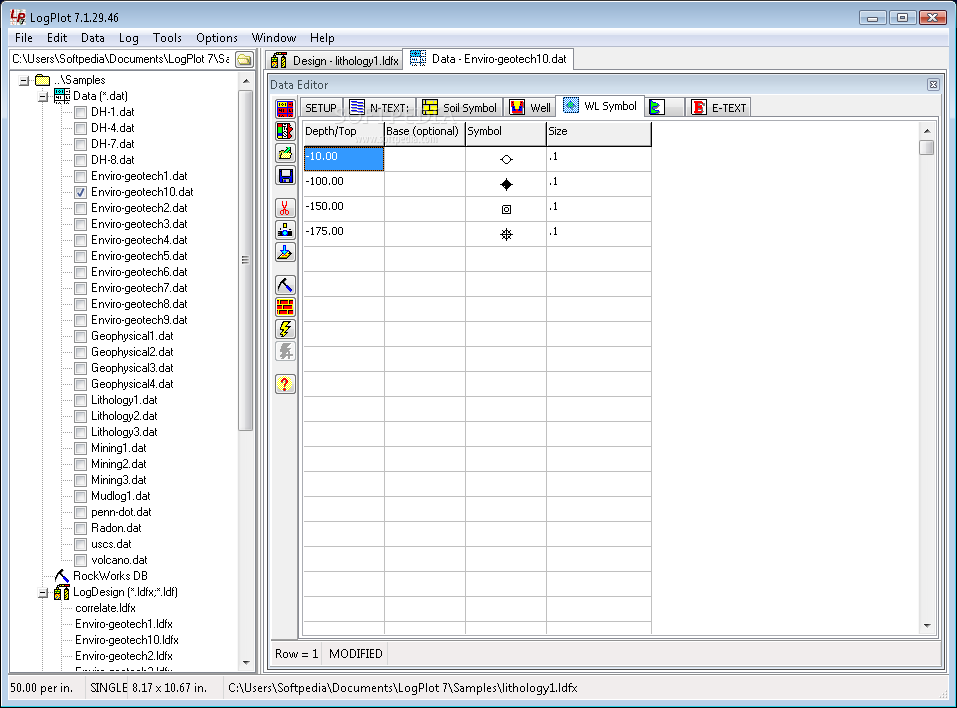957x708 pixels.
Task: Switch to the unlabeled green curve tab
Action: click(x=665, y=107)
